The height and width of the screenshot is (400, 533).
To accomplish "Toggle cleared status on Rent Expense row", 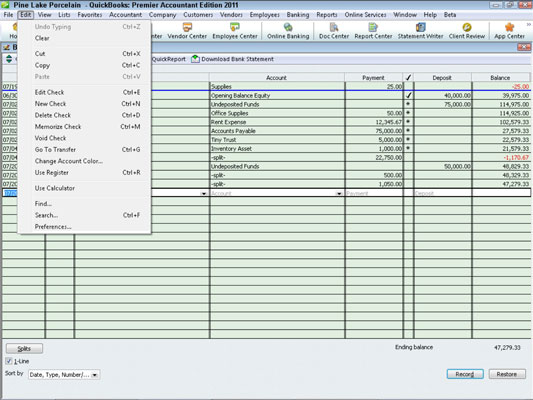I will click(409, 122).
